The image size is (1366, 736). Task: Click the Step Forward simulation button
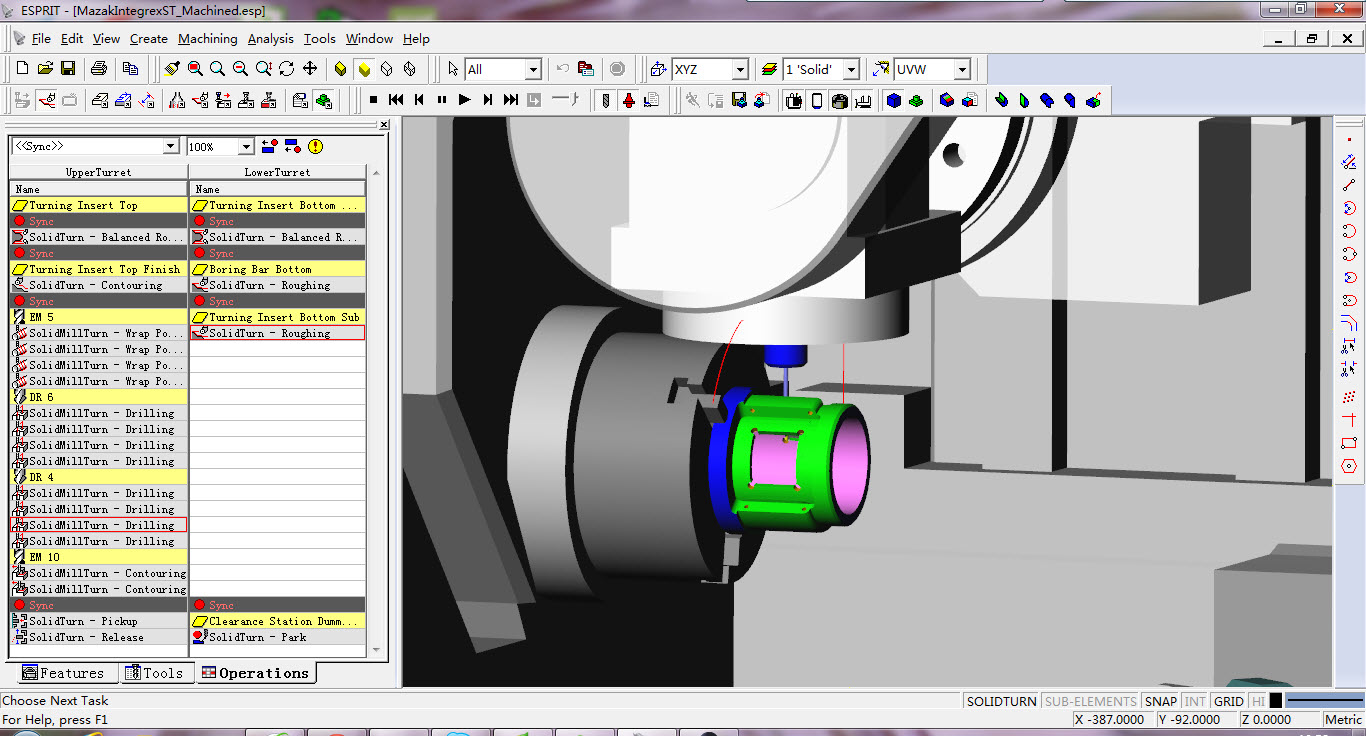click(488, 100)
